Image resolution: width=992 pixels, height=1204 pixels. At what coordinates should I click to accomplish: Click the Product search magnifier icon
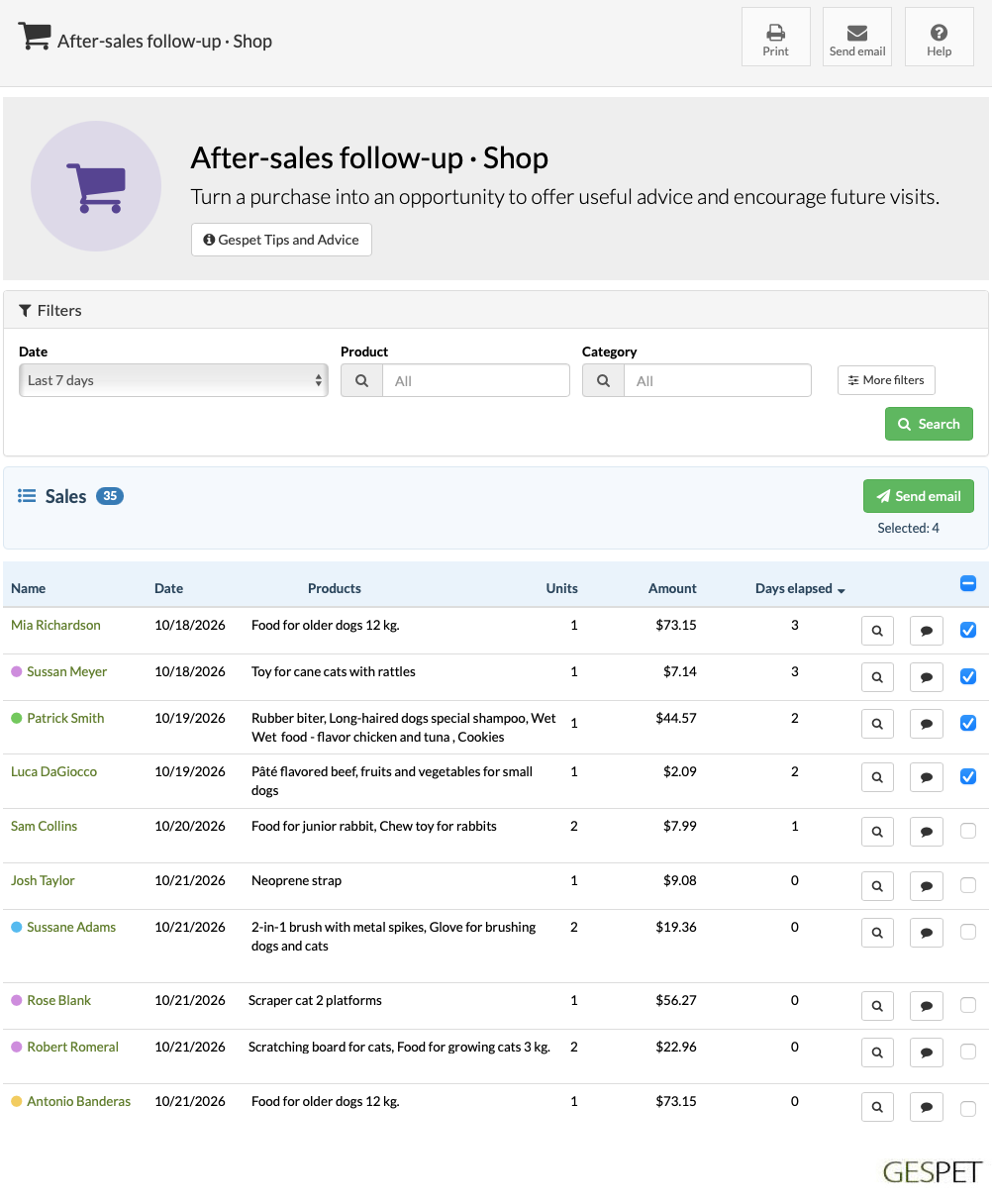pos(362,380)
